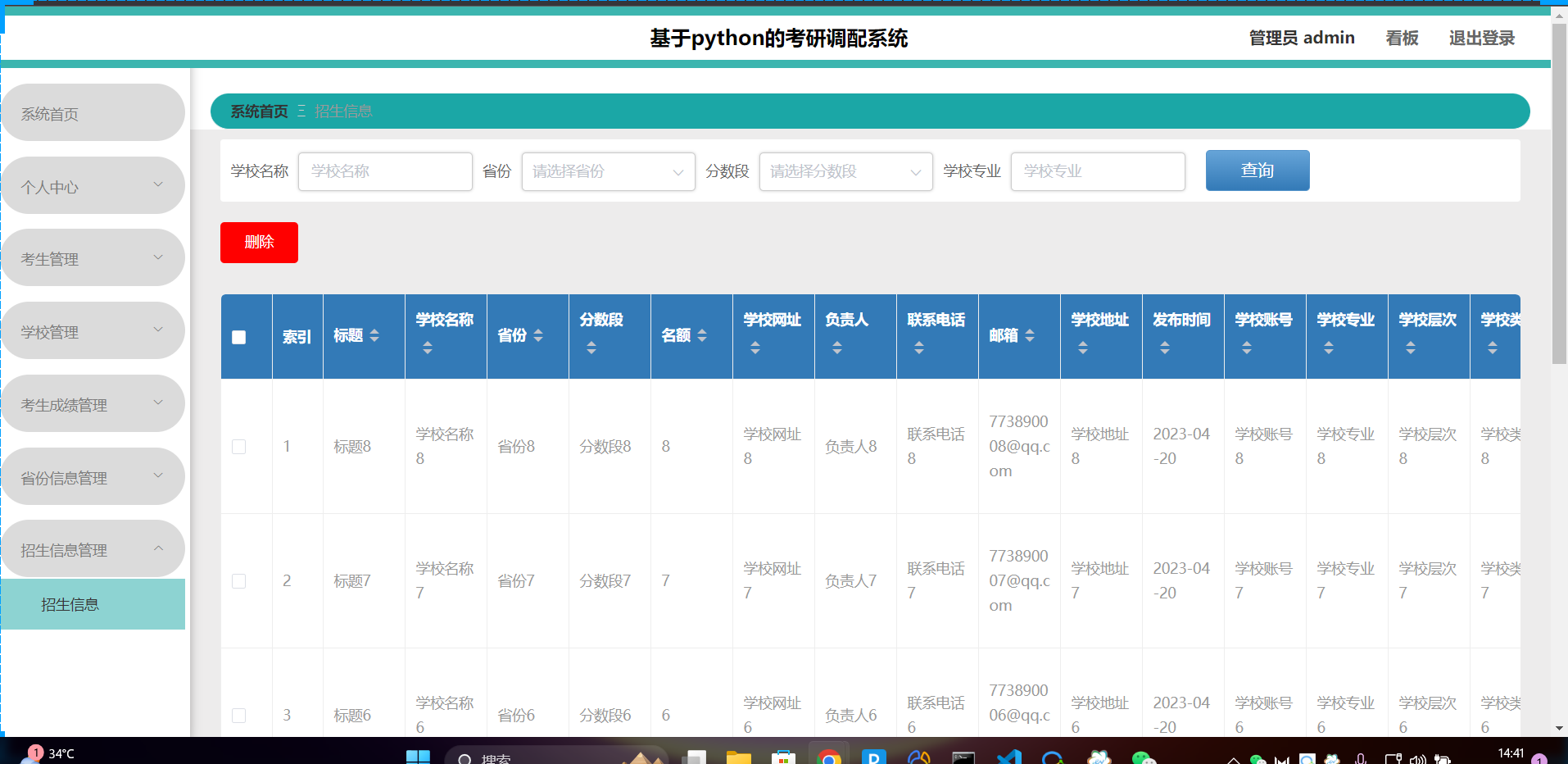
Task: Click the 索引 column header
Action: click(297, 337)
